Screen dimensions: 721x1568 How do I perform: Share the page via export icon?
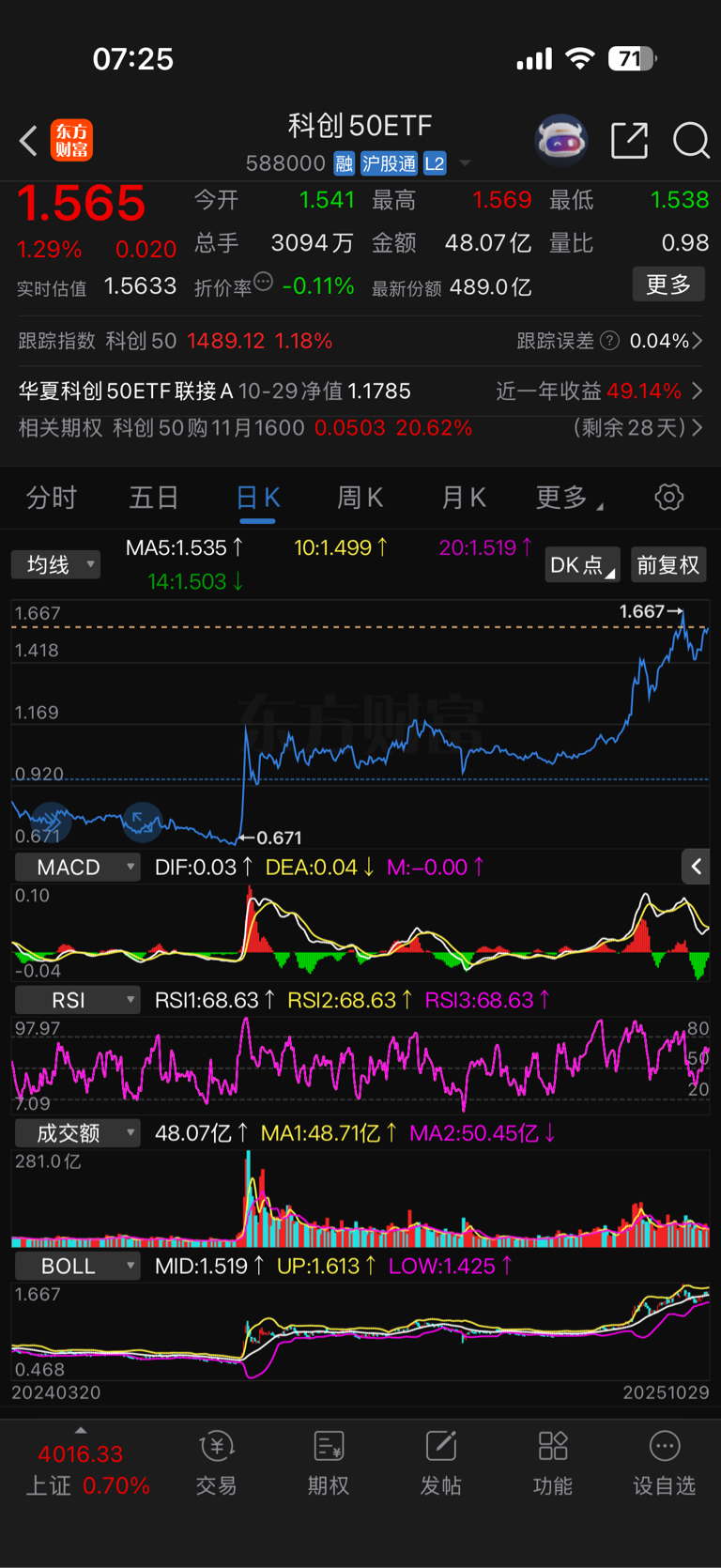[x=630, y=140]
